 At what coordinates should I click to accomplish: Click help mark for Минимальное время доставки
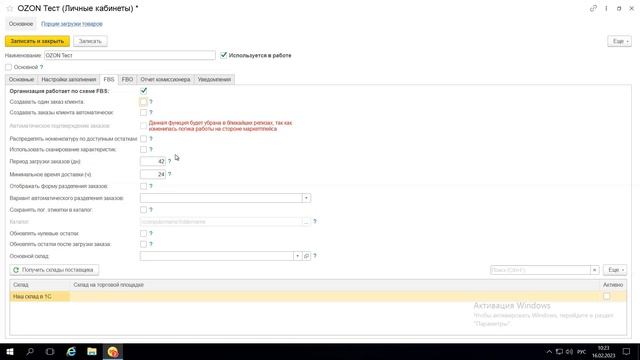pos(169,174)
